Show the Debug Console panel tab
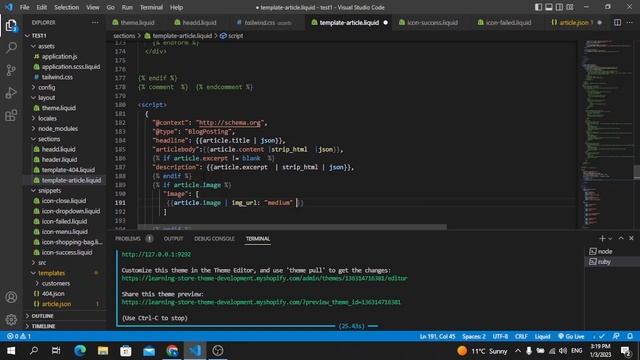 214,238
